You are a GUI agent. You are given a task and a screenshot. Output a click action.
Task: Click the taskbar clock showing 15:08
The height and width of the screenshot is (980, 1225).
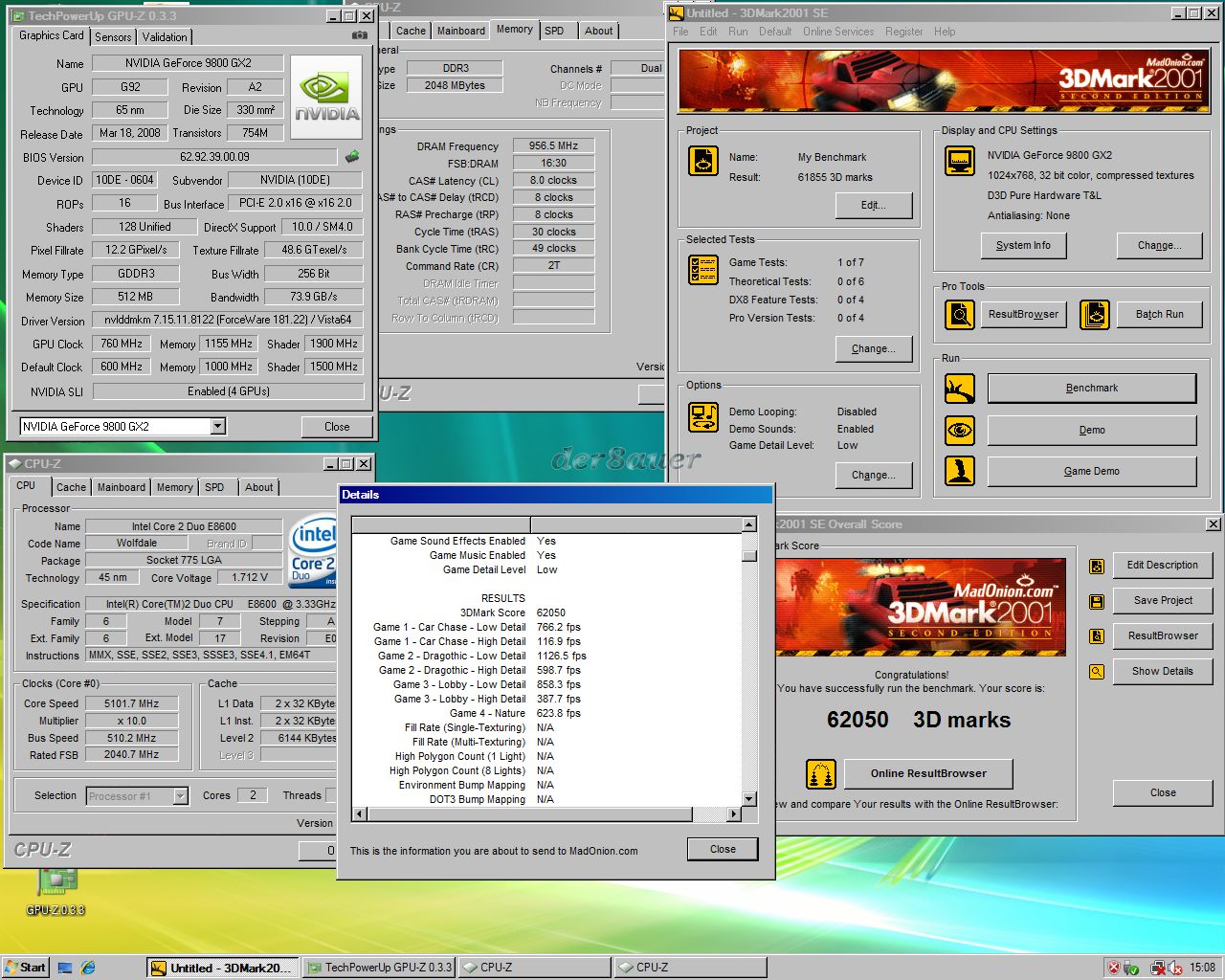[1202, 968]
